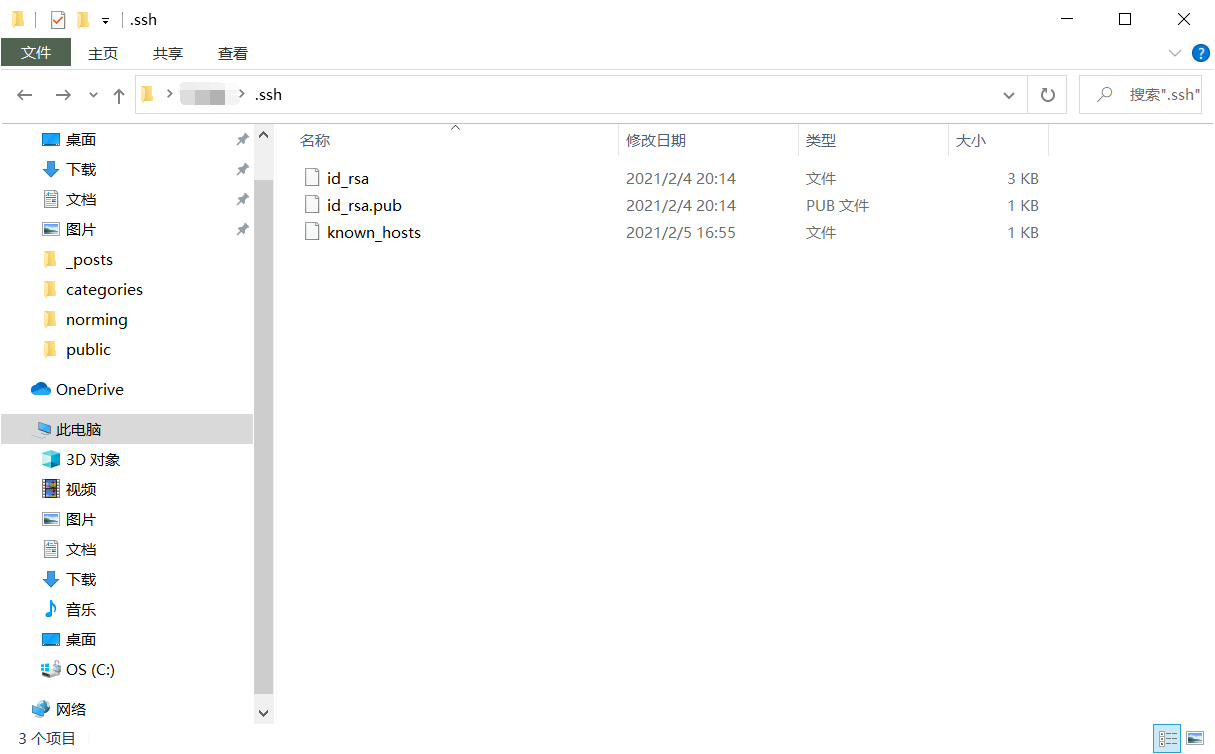Select the id_rsa.pub file
This screenshot has height=754, width=1215.
(x=364, y=205)
